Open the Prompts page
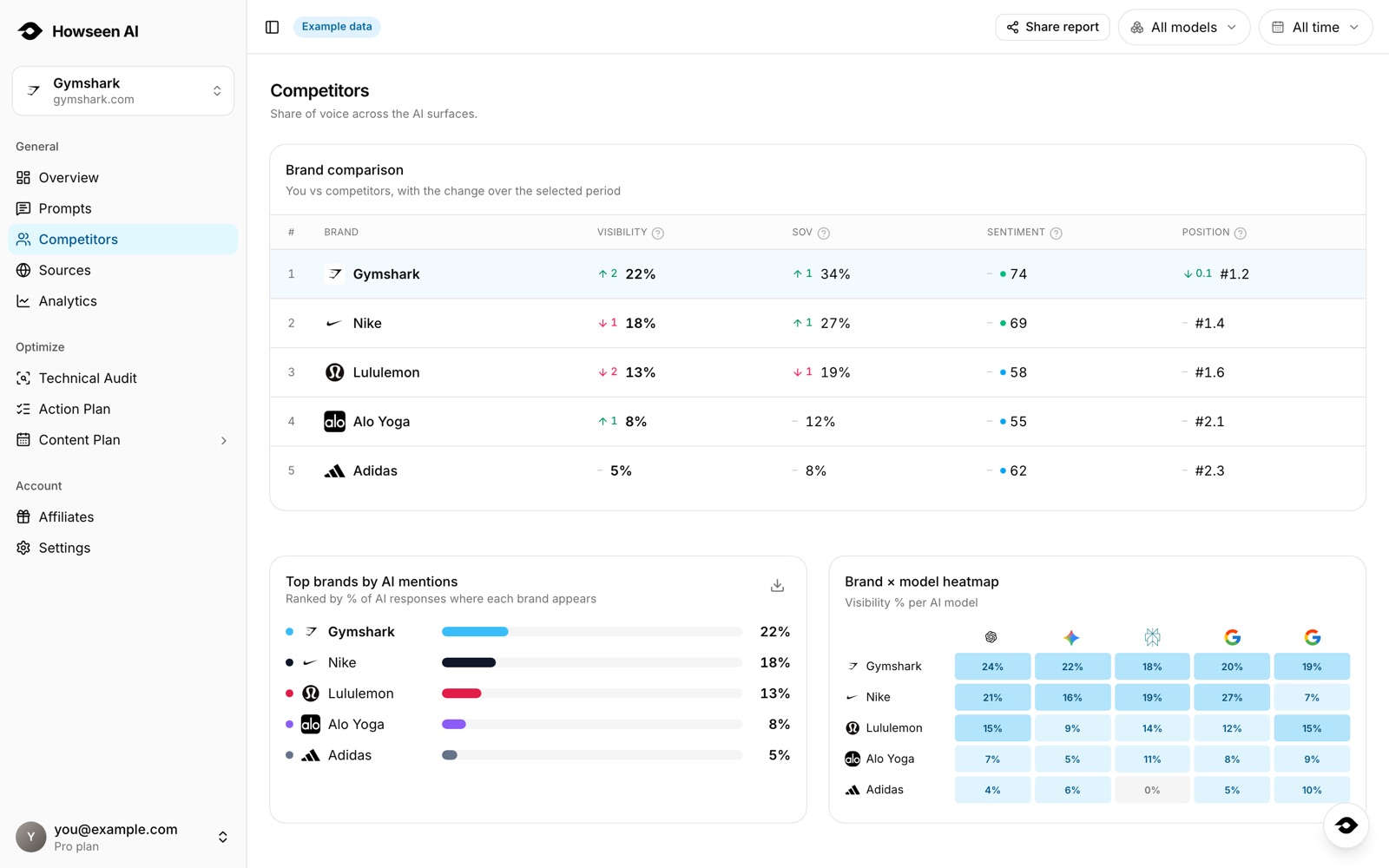 (123, 208)
